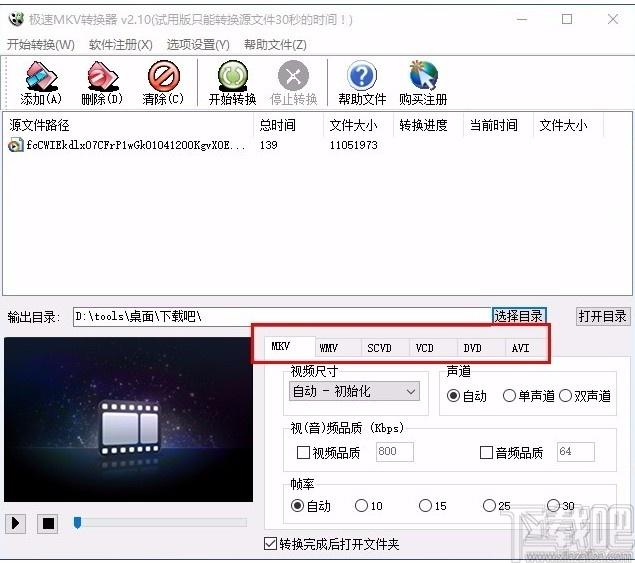Viewport: 635px width, 563px height.
Task: Select 自动 audio channel radio button
Action: pos(453,395)
